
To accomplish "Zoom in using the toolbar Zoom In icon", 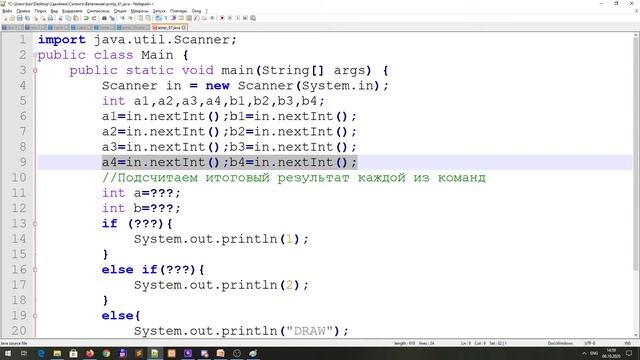I will tap(122, 18).
